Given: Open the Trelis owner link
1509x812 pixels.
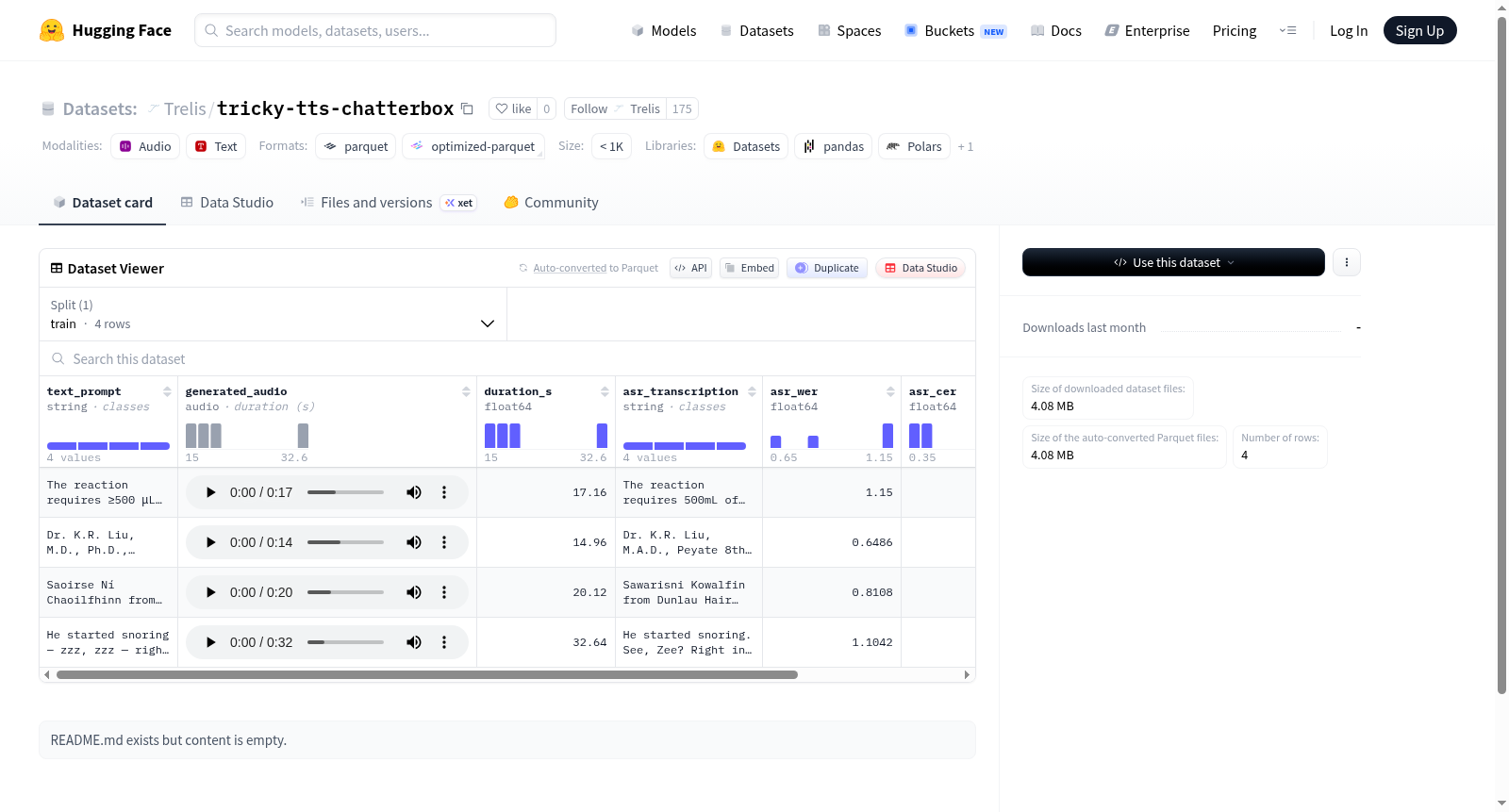Looking at the screenshot, I should click(185, 108).
